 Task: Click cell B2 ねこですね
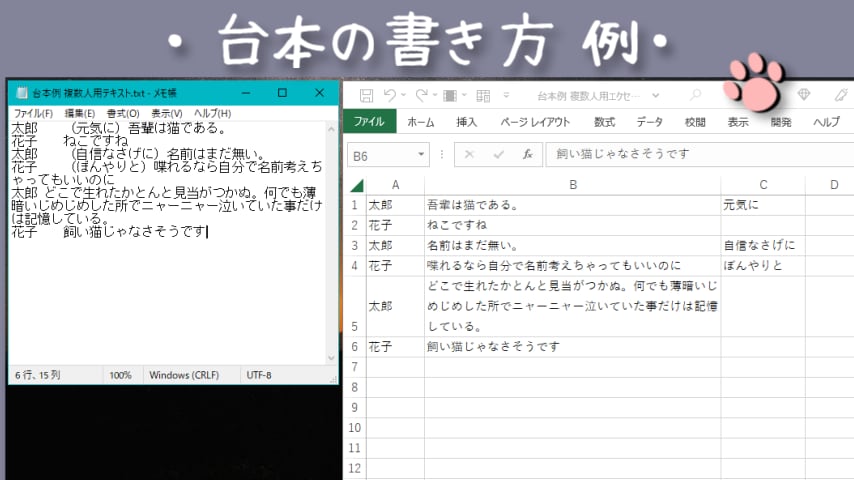pyautogui.click(x=572, y=226)
